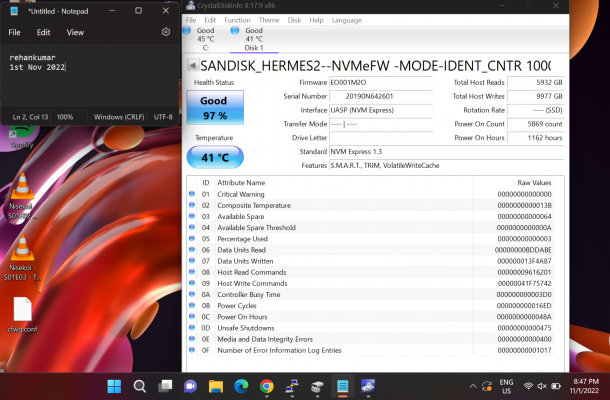Image resolution: width=610 pixels, height=400 pixels.
Task: Select Host Read Commands attribute row
Action: click(x=370, y=272)
